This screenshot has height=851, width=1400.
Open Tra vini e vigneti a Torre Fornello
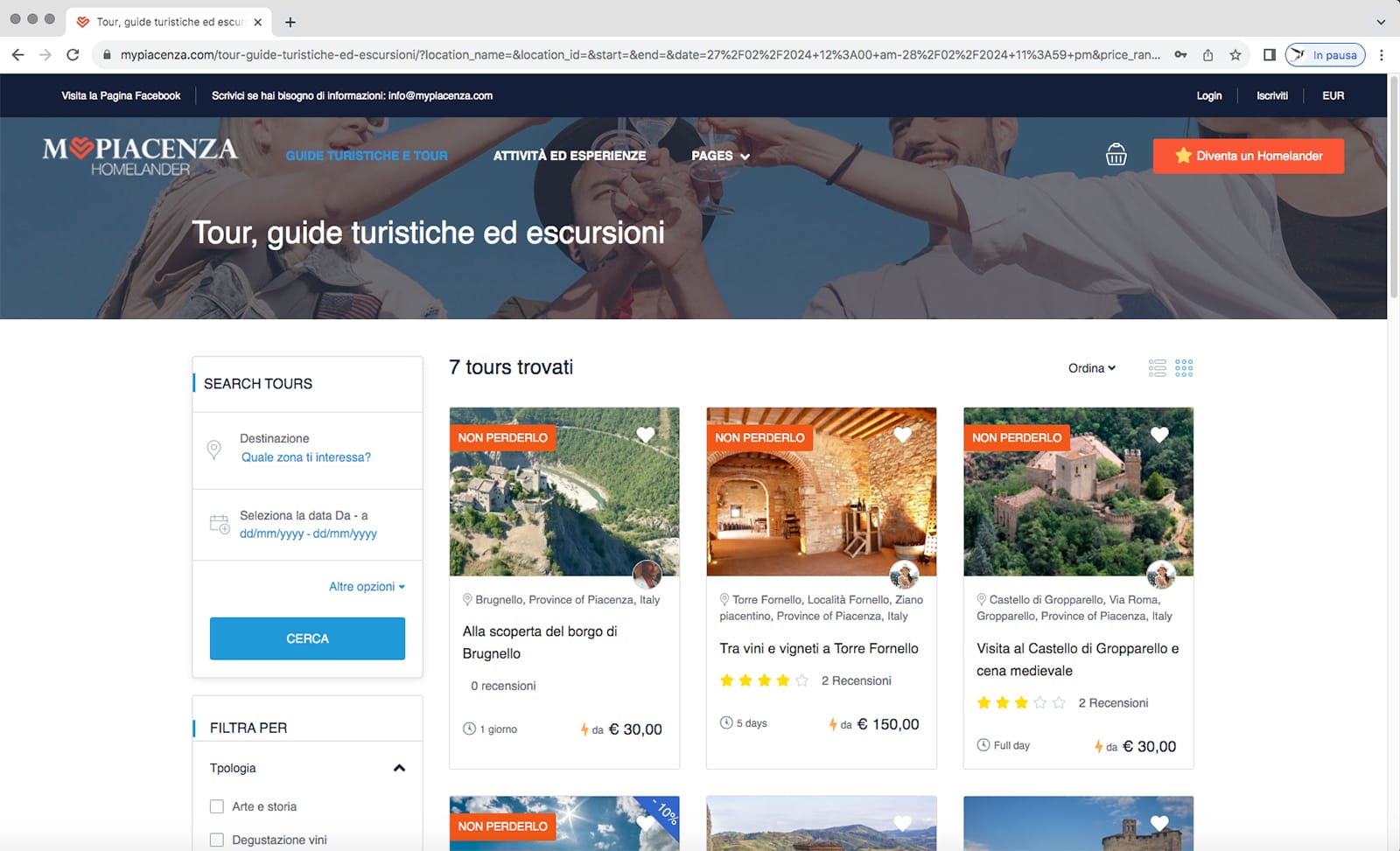(819, 648)
